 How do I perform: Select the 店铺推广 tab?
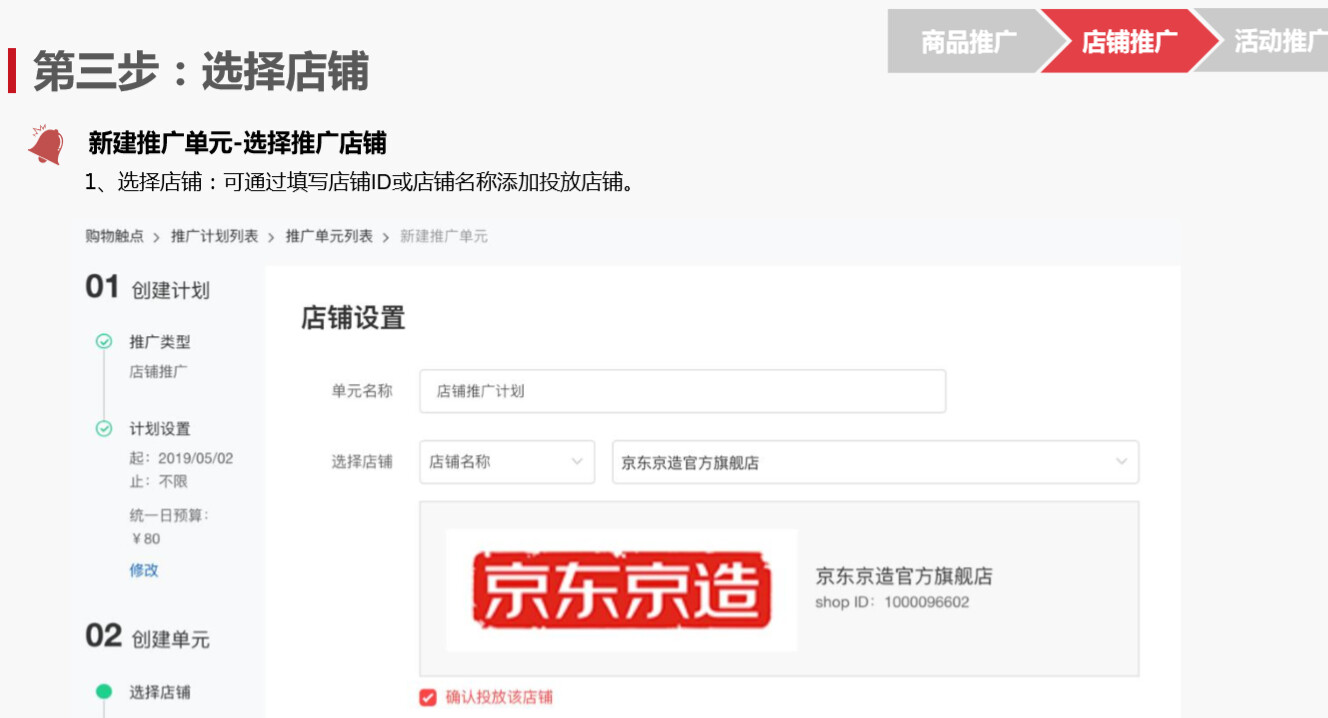point(1130,41)
